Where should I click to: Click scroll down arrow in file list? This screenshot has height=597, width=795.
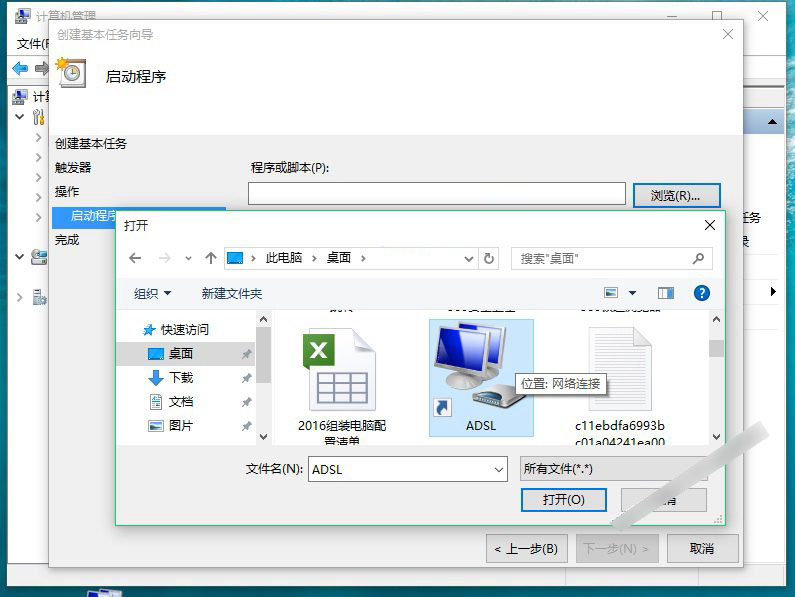point(716,437)
